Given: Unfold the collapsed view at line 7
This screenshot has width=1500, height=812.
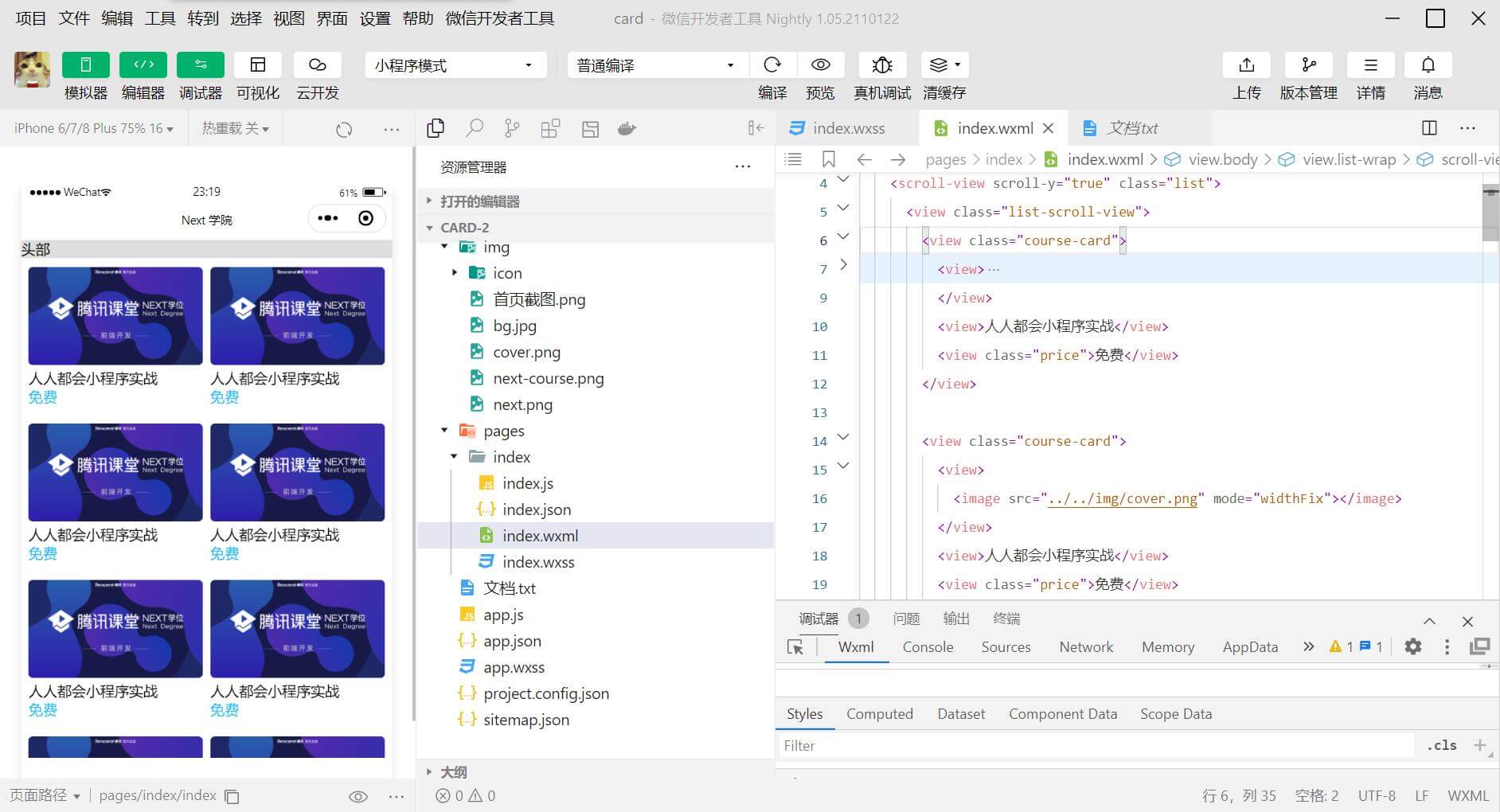Looking at the screenshot, I should [844, 265].
